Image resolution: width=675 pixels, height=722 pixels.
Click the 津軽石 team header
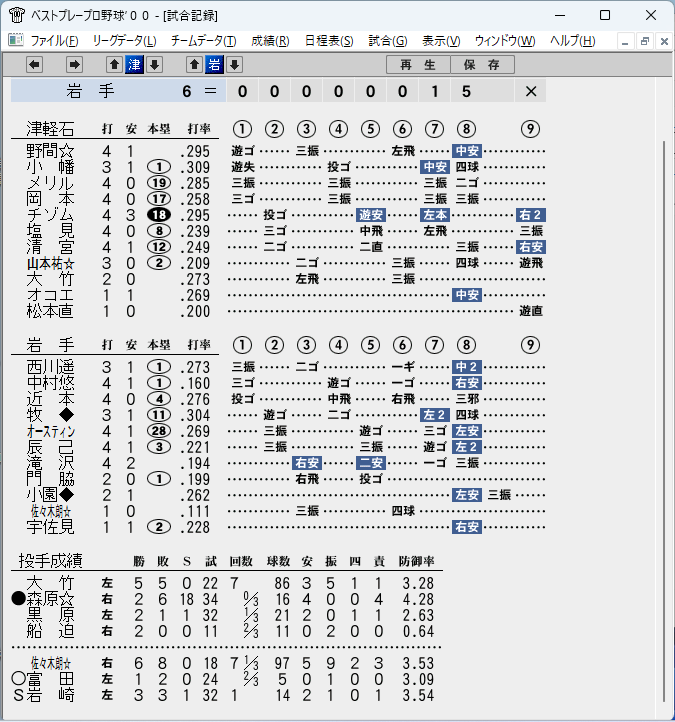pos(50,129)
